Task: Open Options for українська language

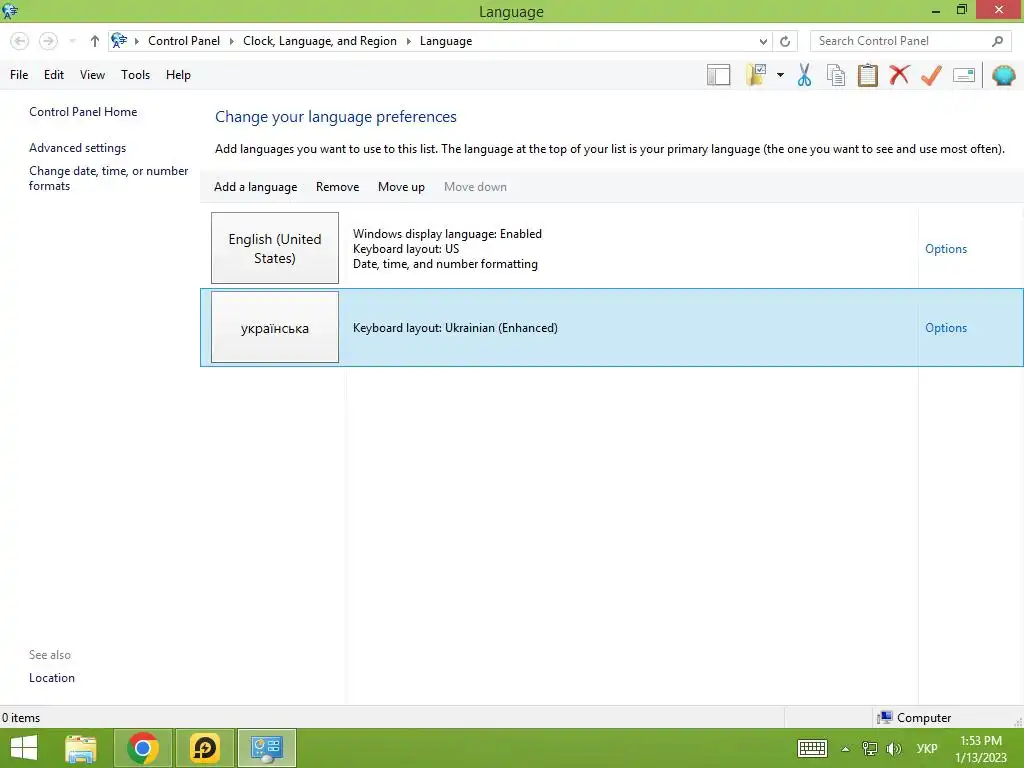Action: pos(946,328)
